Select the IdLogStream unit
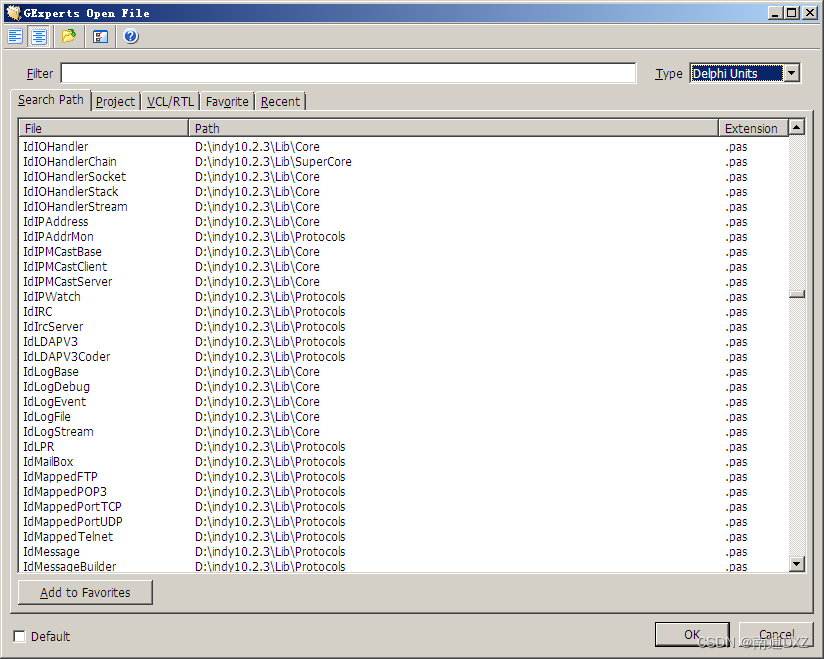Screen dimensions: 824x659 (404, 431)
